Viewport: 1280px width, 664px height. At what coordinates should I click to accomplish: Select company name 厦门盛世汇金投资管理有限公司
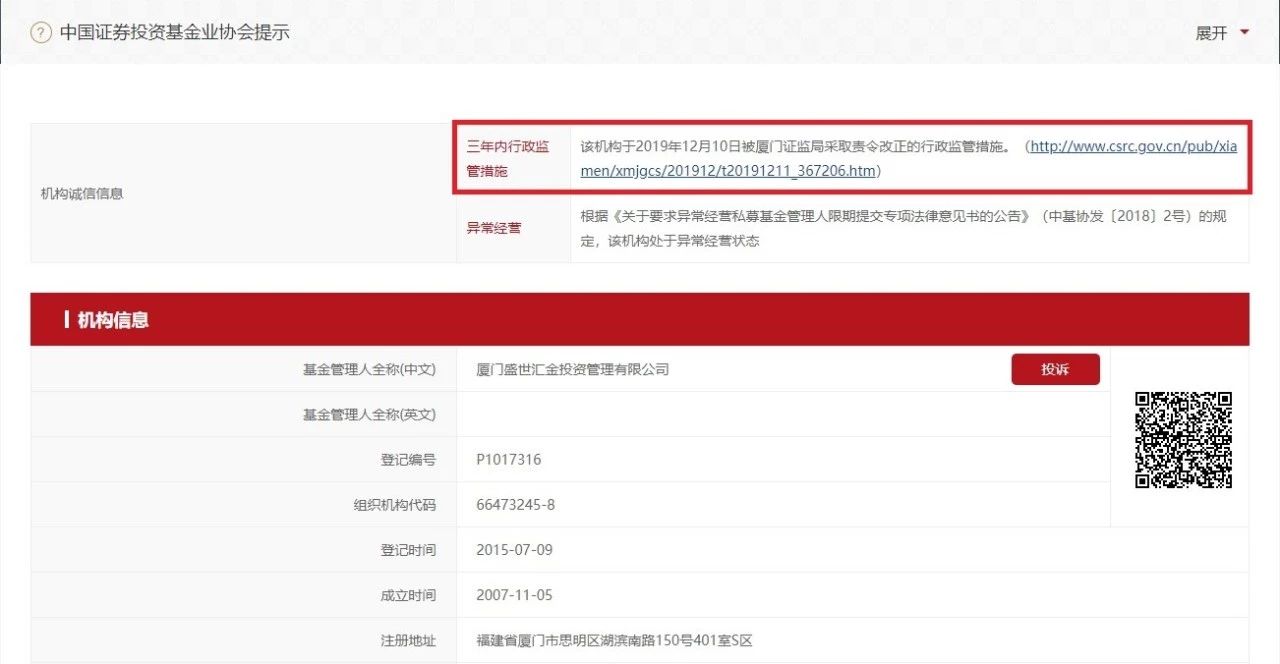click(x=573, y=369)
